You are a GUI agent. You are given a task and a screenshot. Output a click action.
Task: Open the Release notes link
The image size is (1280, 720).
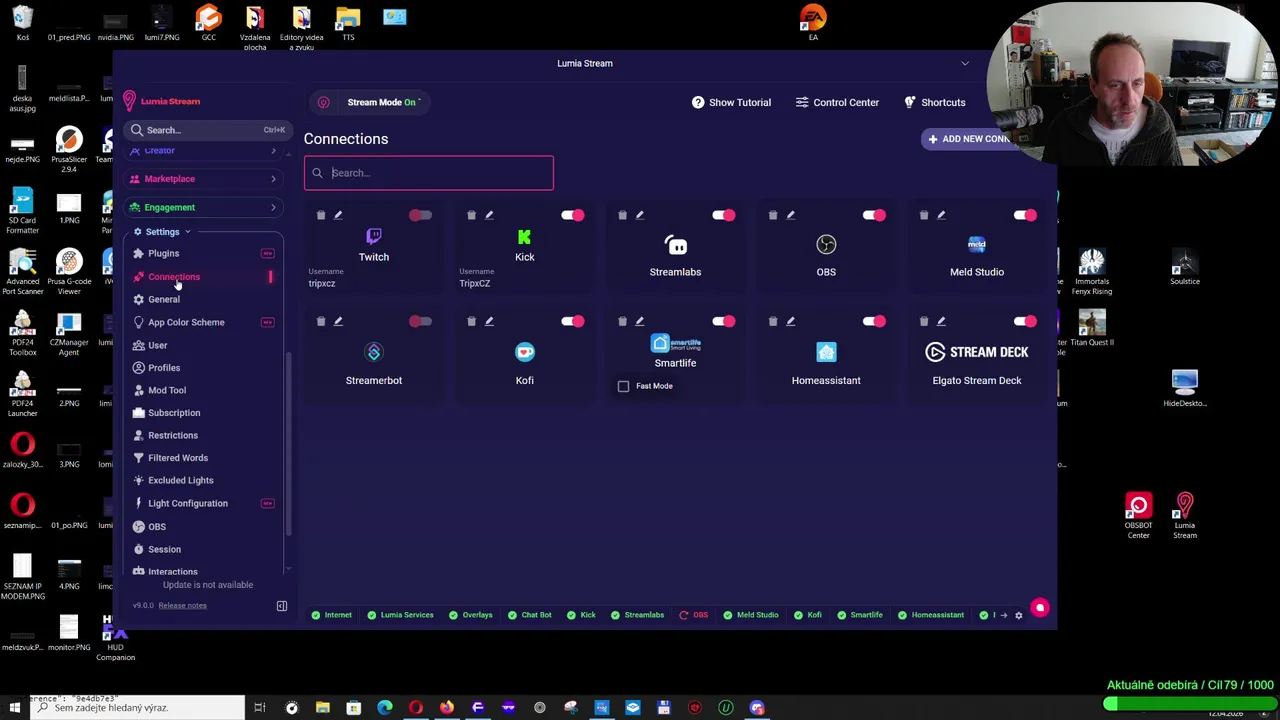tap(182, 606)
